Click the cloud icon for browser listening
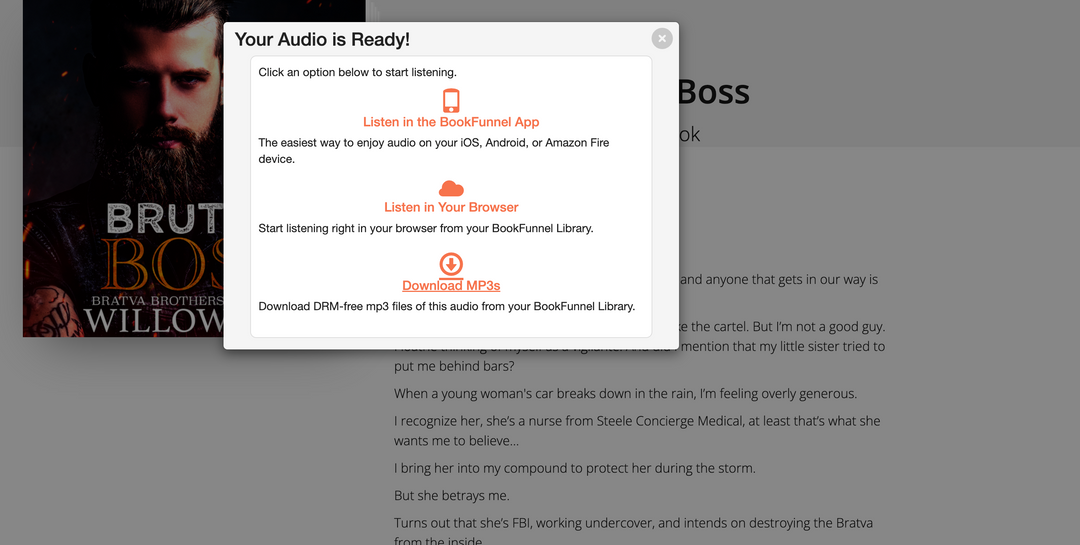Screen dimensions: 1080x545 (x=451, y=188)
